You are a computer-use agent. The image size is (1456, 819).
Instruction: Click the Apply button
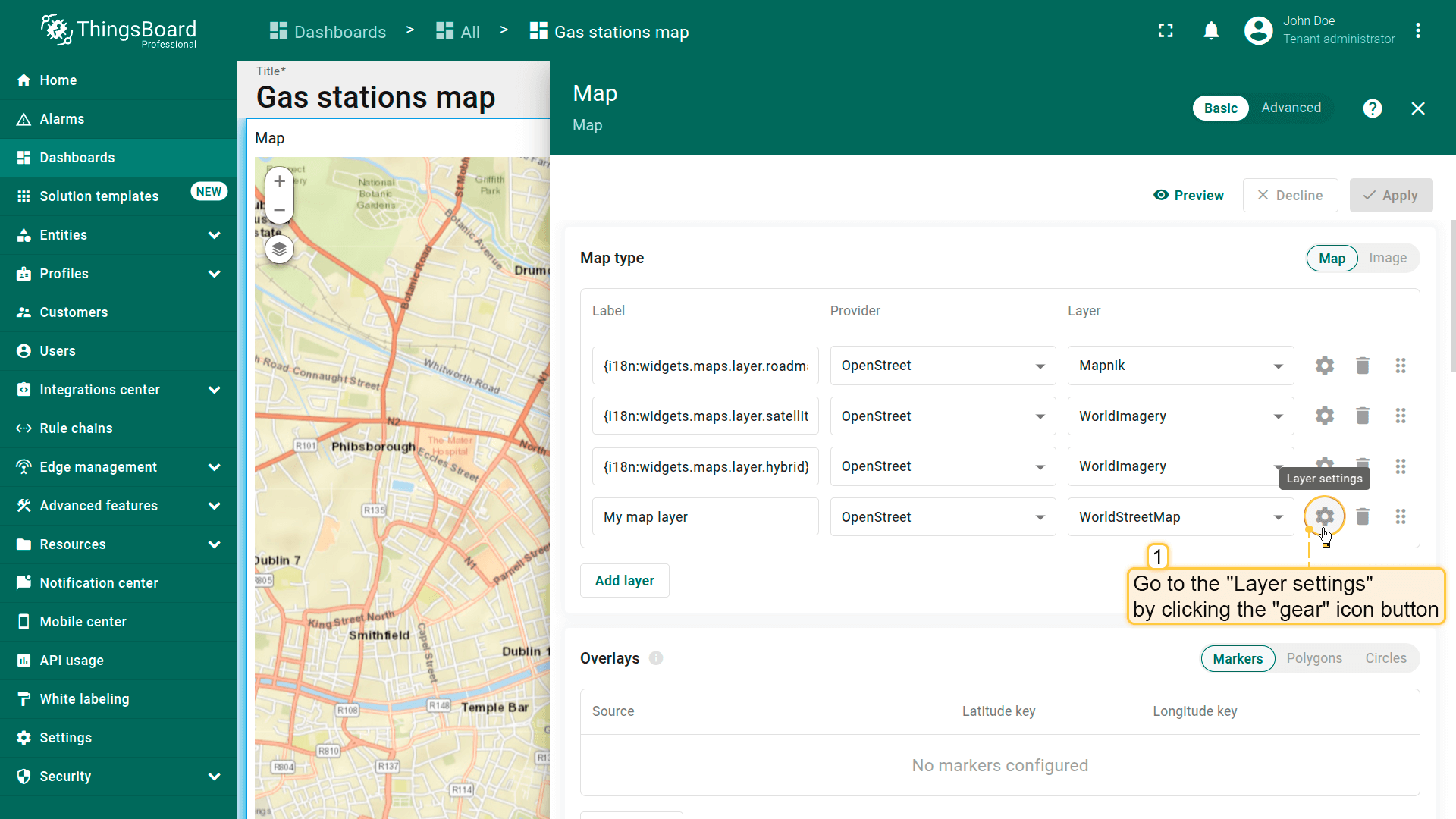point(1390,196)
